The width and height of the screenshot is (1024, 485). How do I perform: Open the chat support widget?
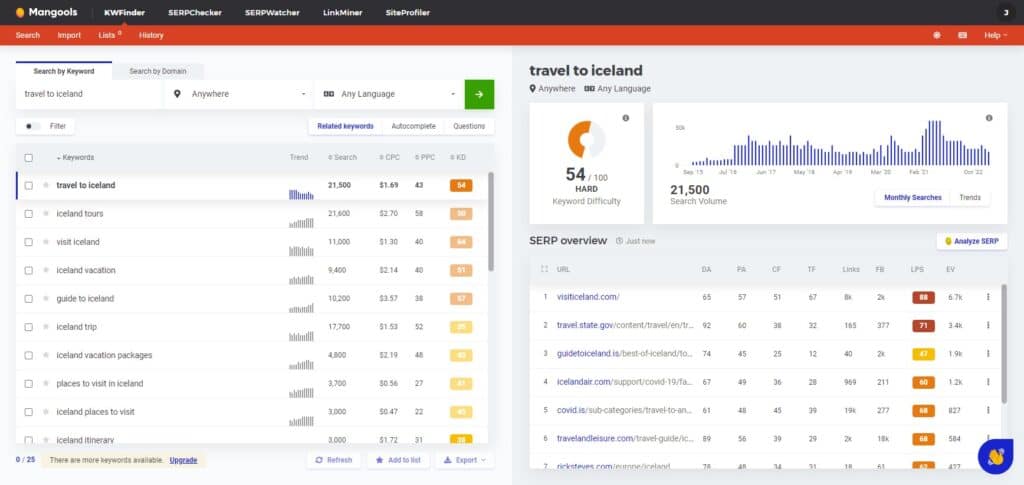point(995,457)
